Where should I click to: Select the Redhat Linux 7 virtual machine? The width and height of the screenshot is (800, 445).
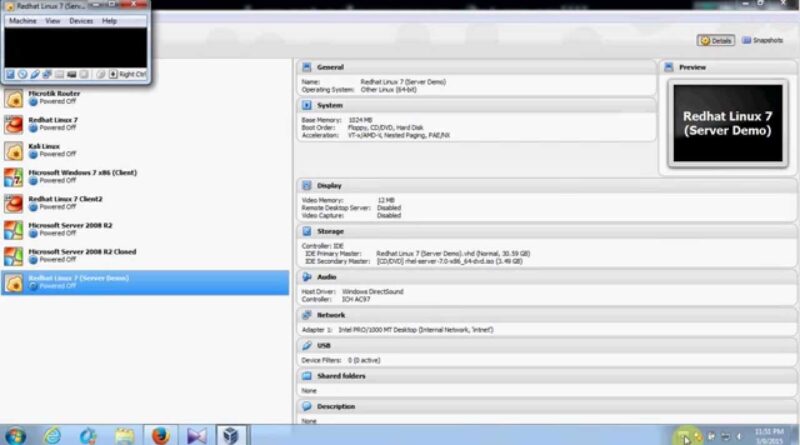click(145, 124)
